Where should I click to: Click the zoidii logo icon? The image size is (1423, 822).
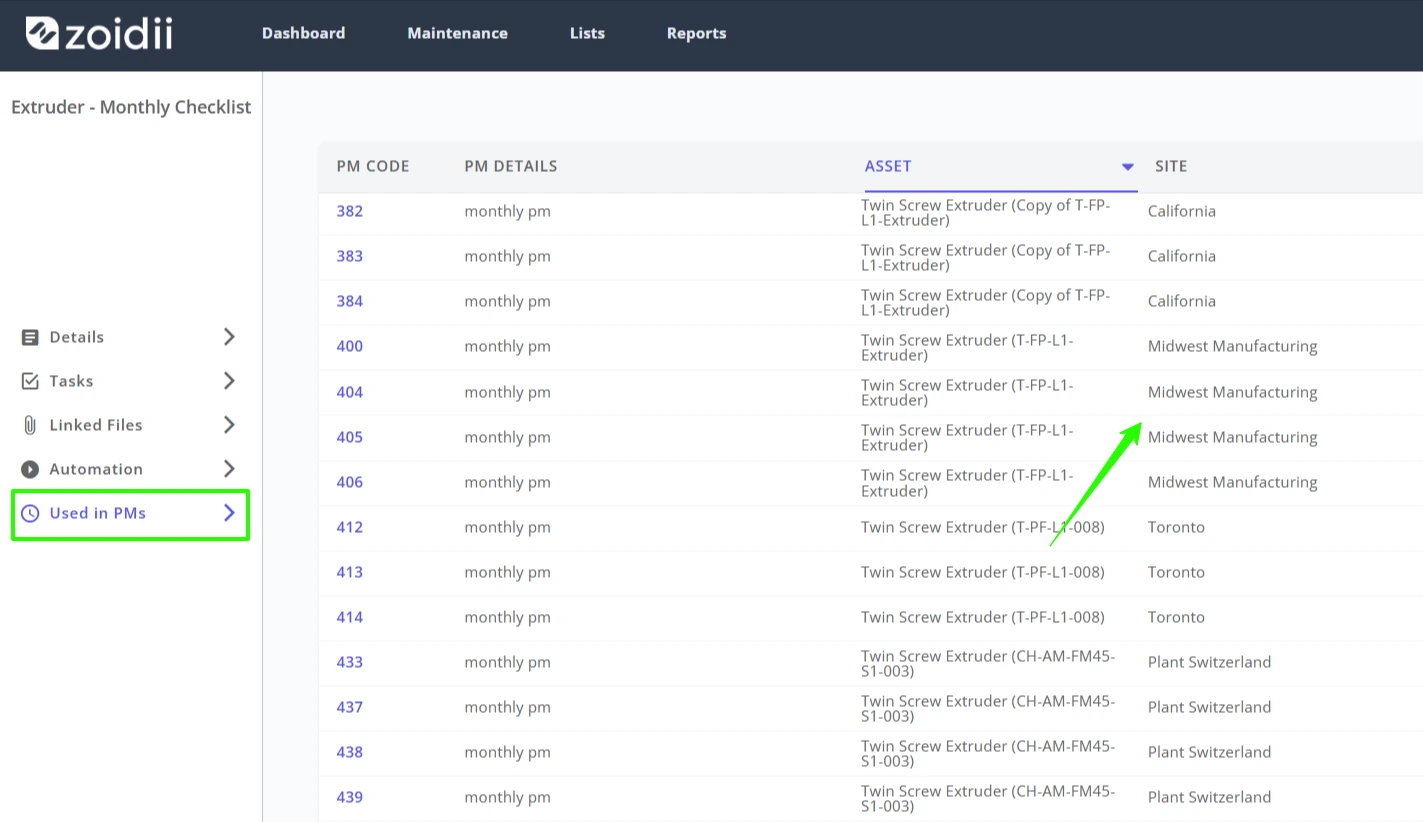[43, 33]
